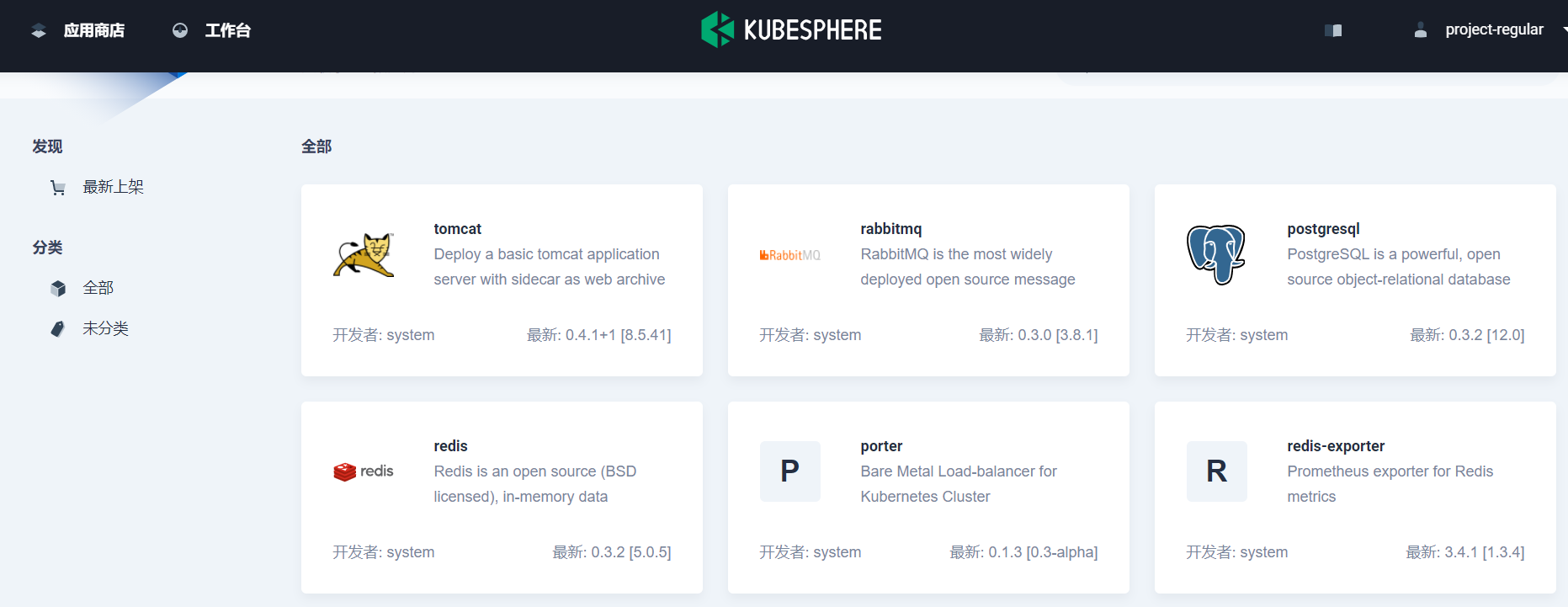Screen dimensions: 1568x607
Task: Click redis version 0.3.2 [5.0.5]
Action: click(x=612, y=552)
